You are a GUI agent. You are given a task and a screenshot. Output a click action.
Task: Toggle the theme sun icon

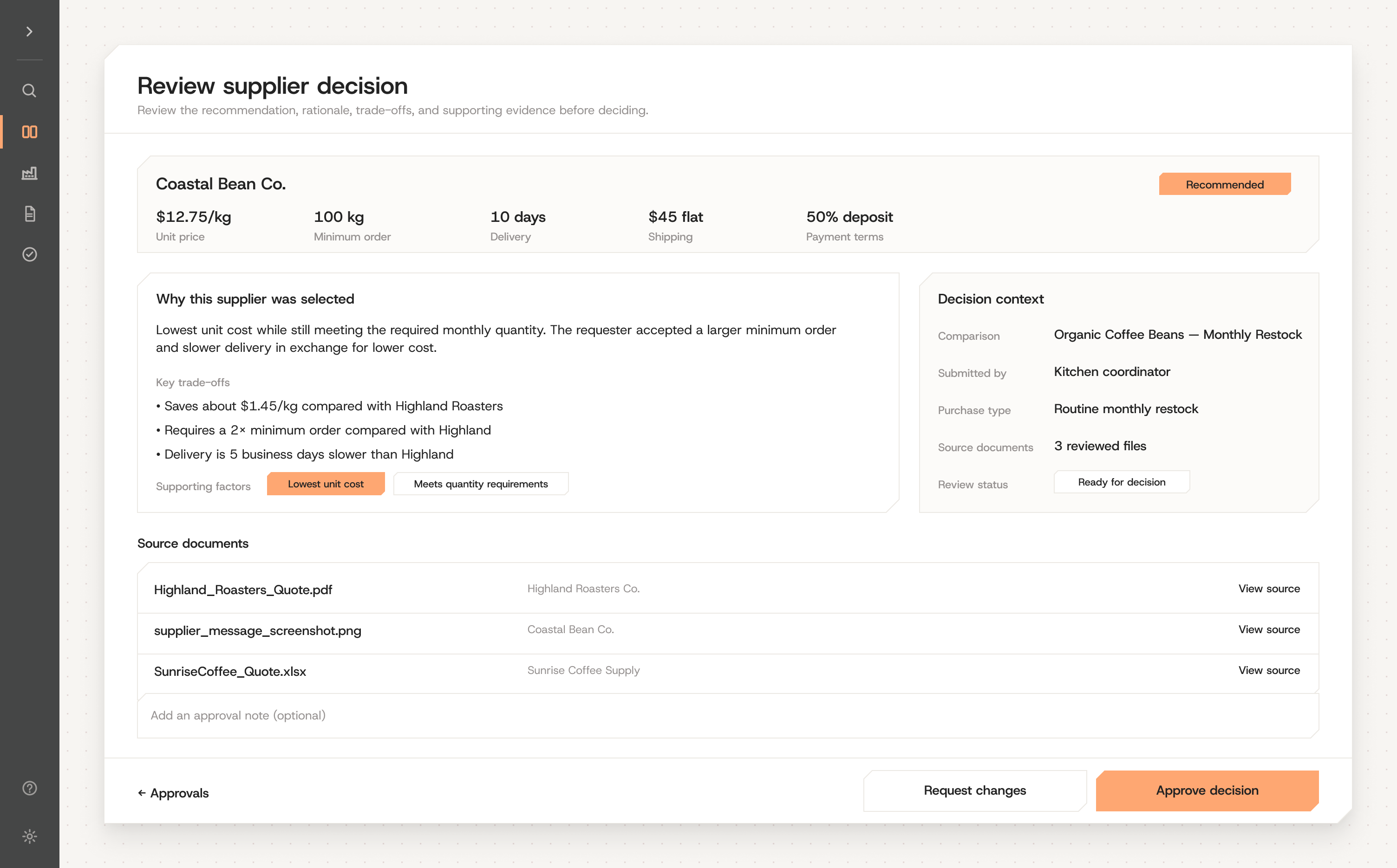(29, 836)
